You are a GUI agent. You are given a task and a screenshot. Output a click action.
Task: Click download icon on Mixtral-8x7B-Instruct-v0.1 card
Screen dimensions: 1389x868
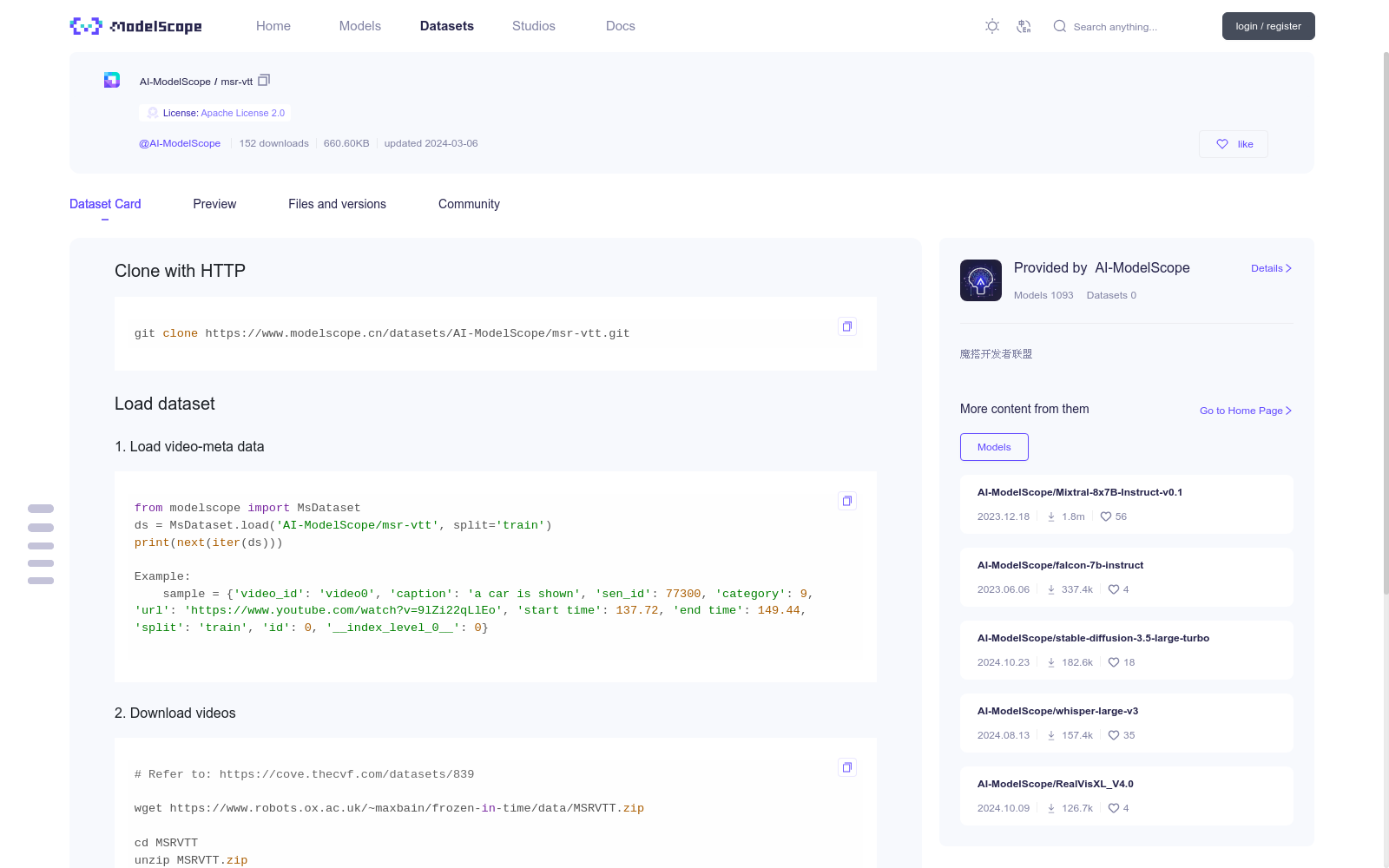click(x=1051, y=516)
